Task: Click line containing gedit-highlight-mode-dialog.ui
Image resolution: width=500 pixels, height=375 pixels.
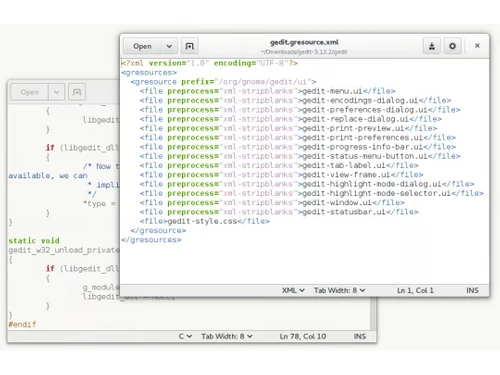Action: pyautogui.click(x=307, y=184)
